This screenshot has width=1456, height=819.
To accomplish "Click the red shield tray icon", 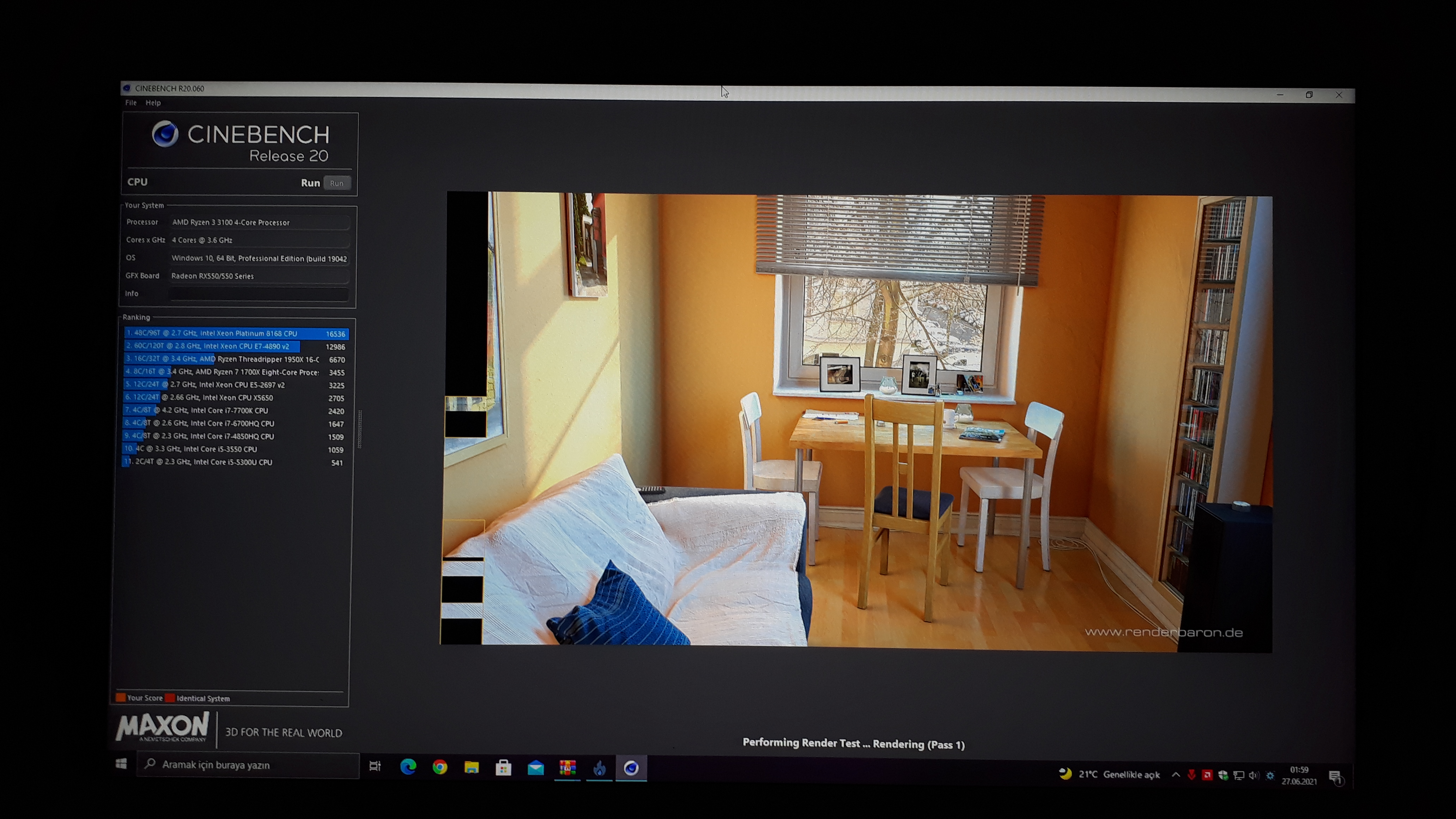I will (1191, 775).
